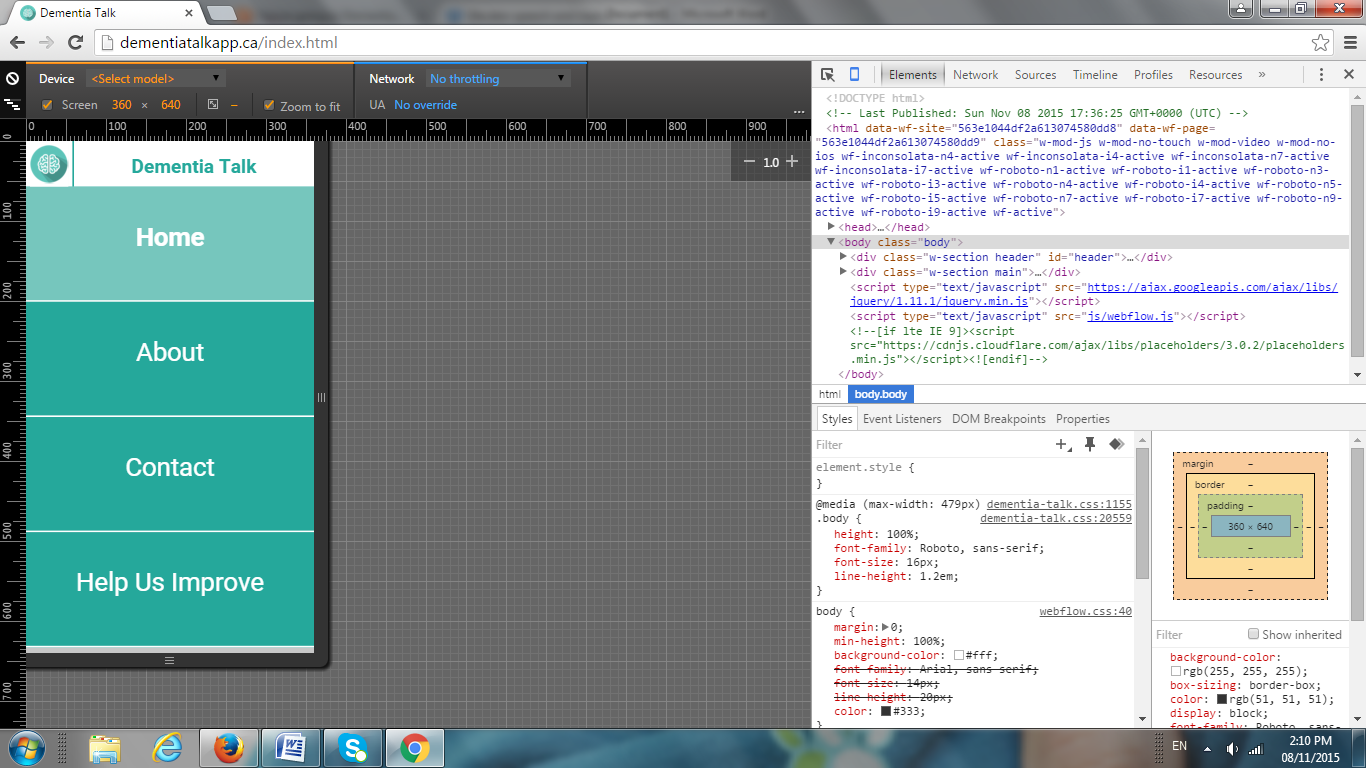Click the swap dimensions icon beside Screen size

tap(213, 104)
